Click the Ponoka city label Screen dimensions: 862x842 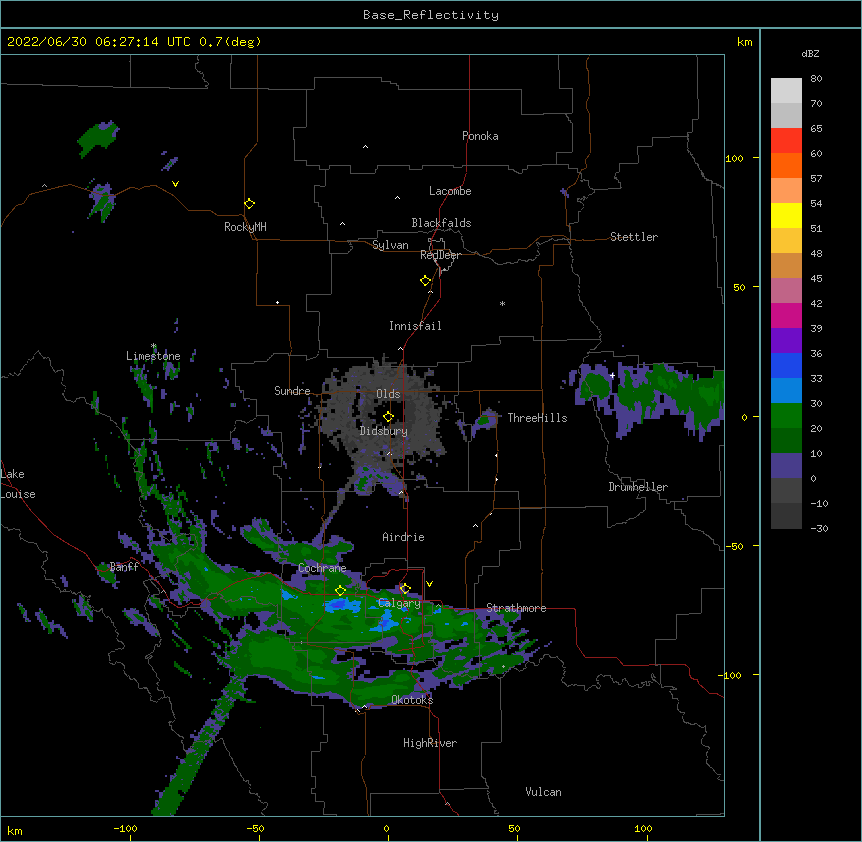pyautogui.click(x=480, y=136)
